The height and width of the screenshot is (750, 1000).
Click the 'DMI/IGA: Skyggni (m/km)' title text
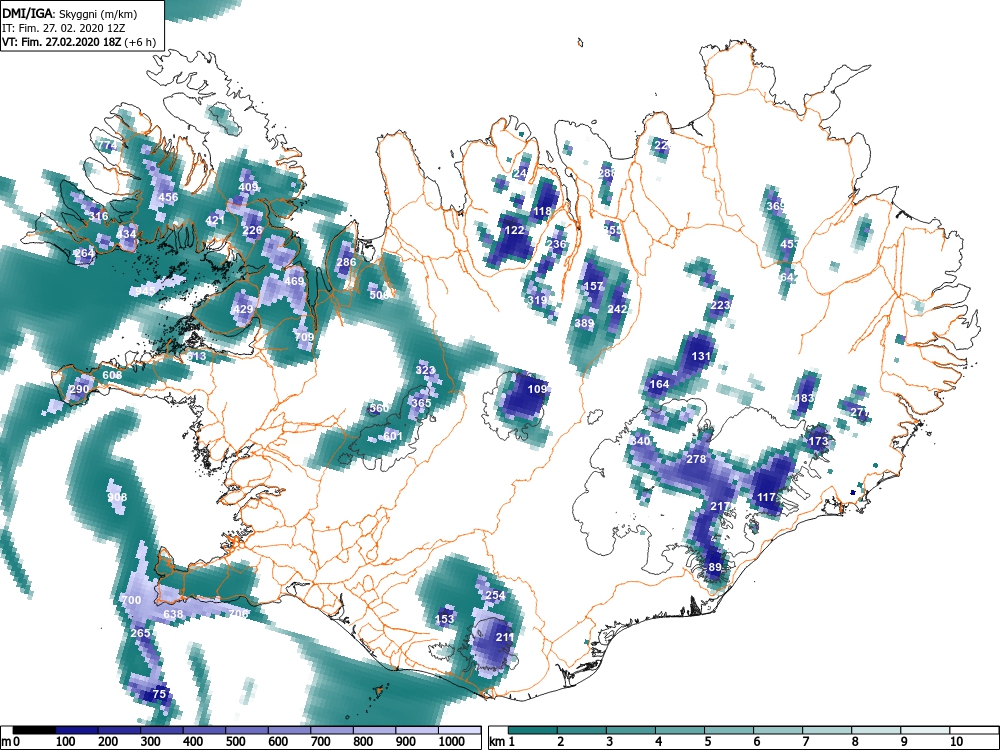pos(70,13)
